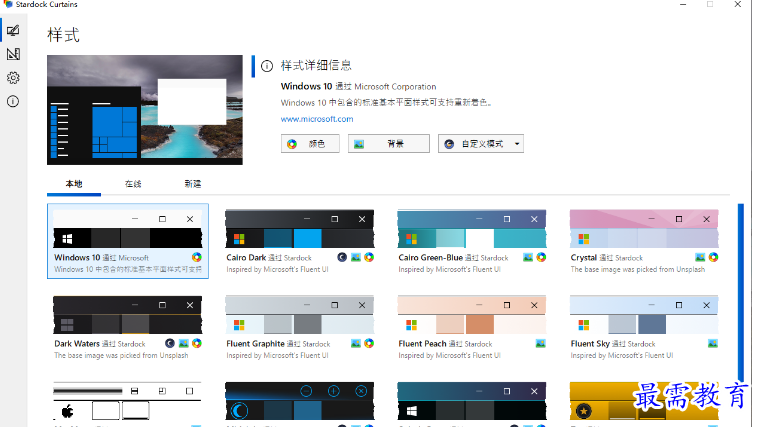Open the settings gear in sidebar
The width and height of the screenshot is (757, 427).
13,78
